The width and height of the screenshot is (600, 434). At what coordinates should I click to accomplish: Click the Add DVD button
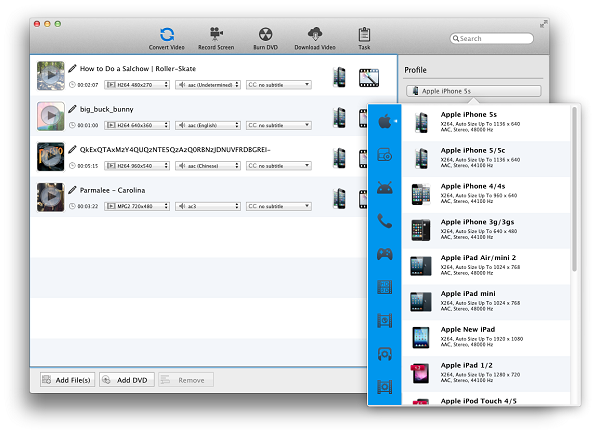point(127,380)
